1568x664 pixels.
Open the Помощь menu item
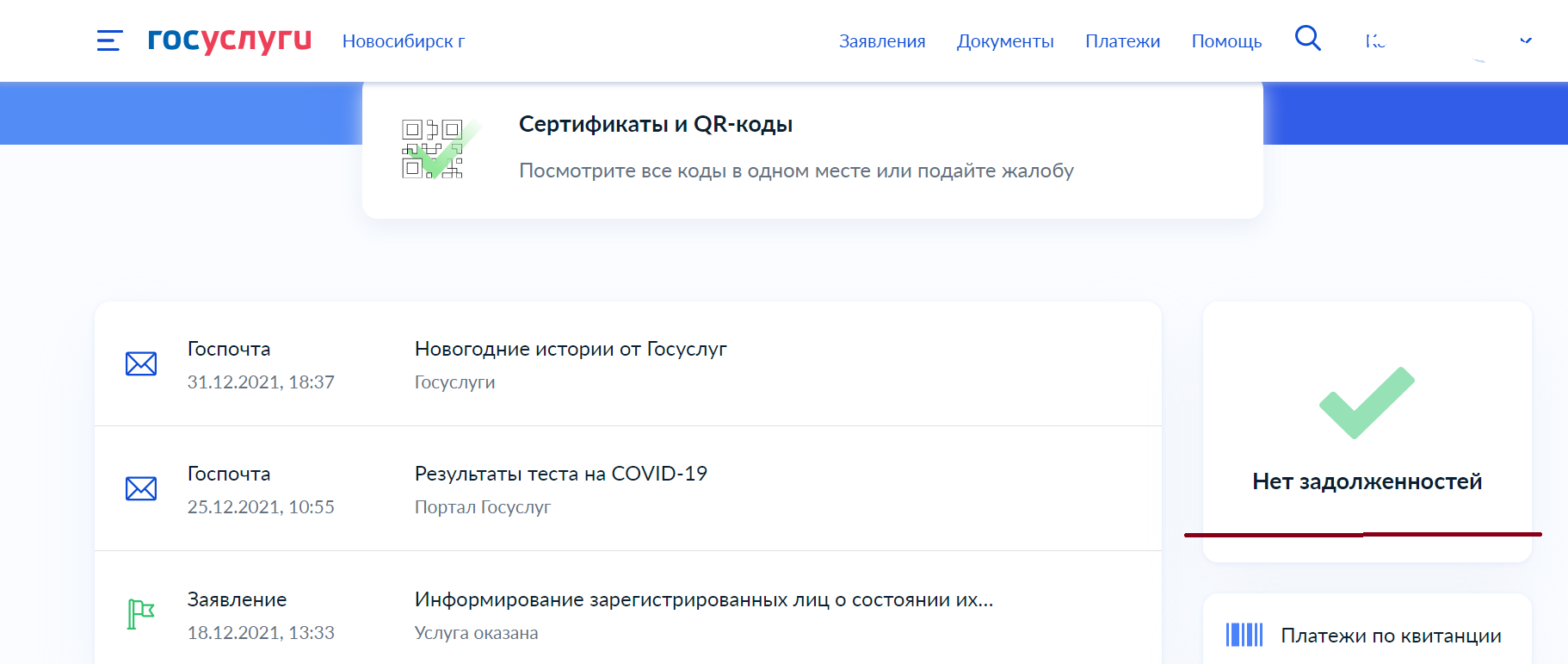click(1226, 41)
